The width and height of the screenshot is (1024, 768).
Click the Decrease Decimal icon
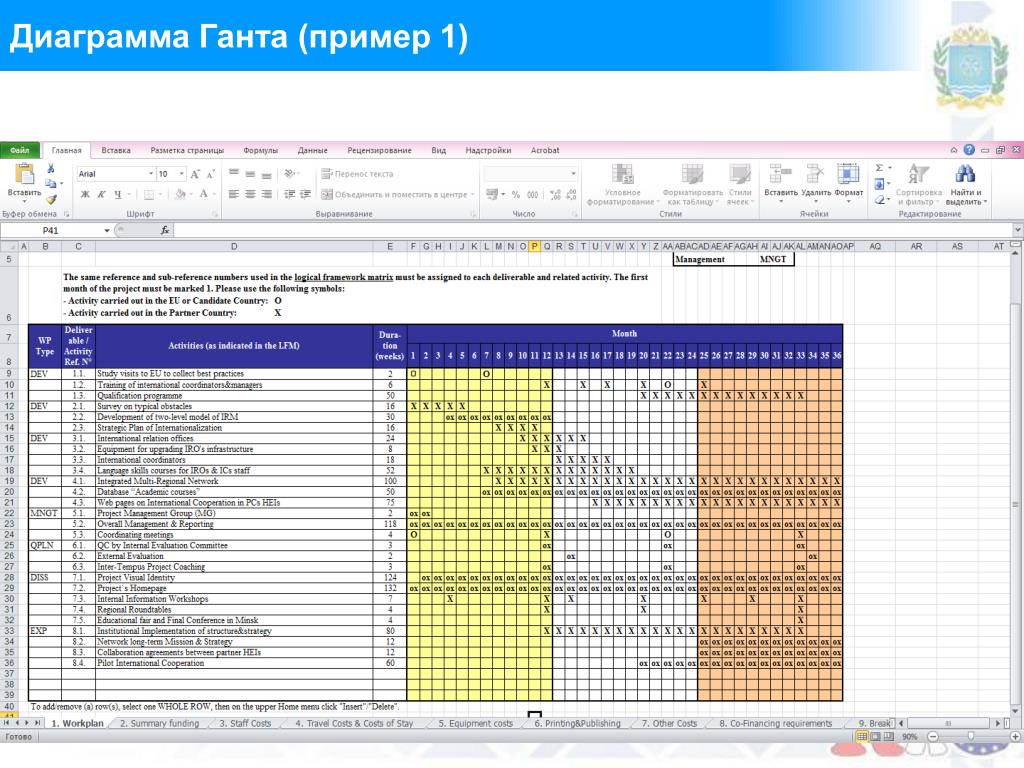[571, 195]
